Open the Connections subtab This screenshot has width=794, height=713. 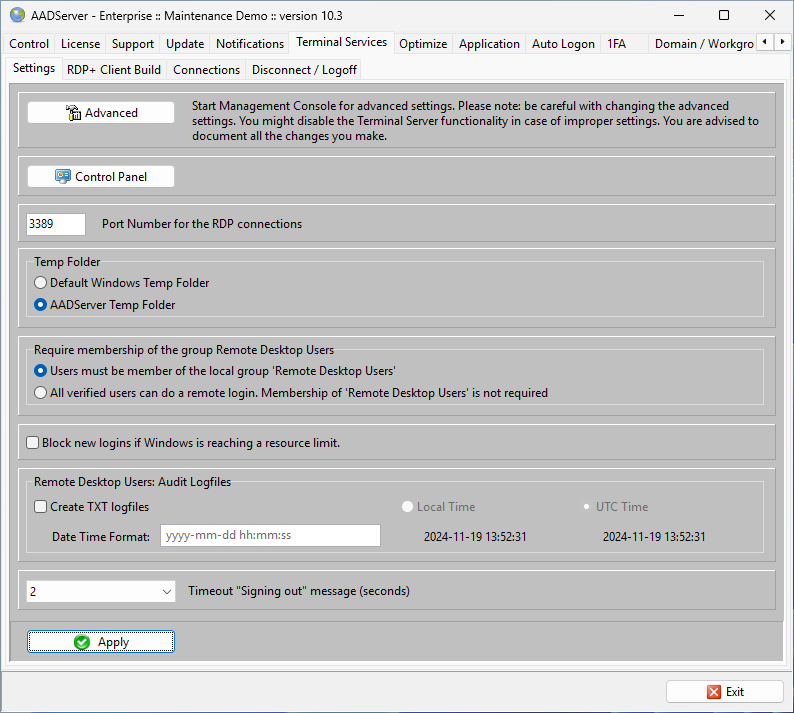click(206, 70)
